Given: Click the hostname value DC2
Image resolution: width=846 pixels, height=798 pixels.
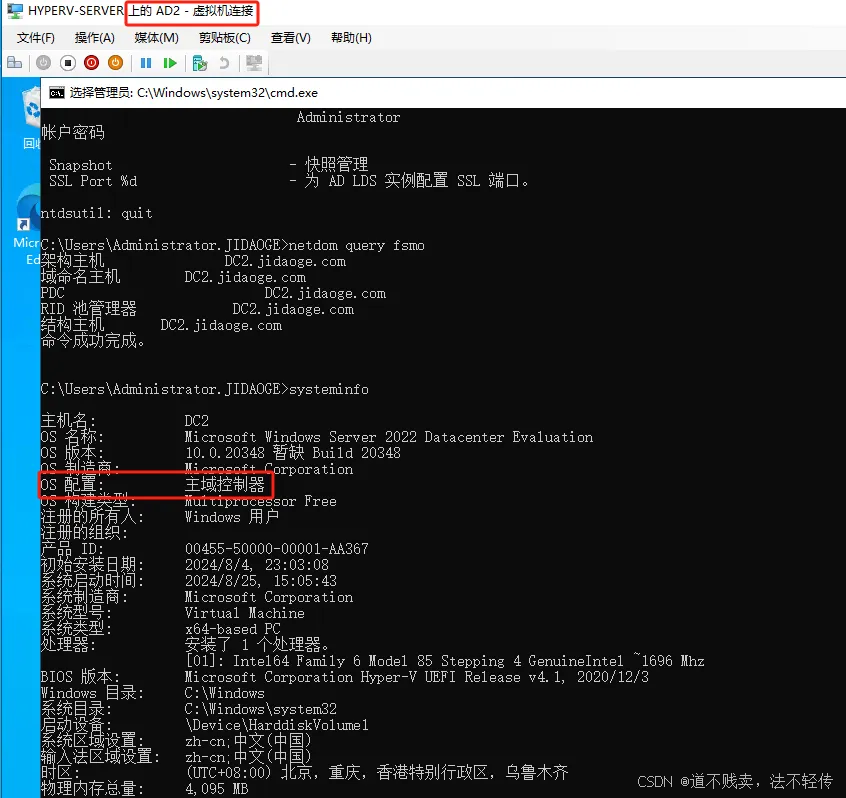Looking at the screenshot, I should 196,421.
